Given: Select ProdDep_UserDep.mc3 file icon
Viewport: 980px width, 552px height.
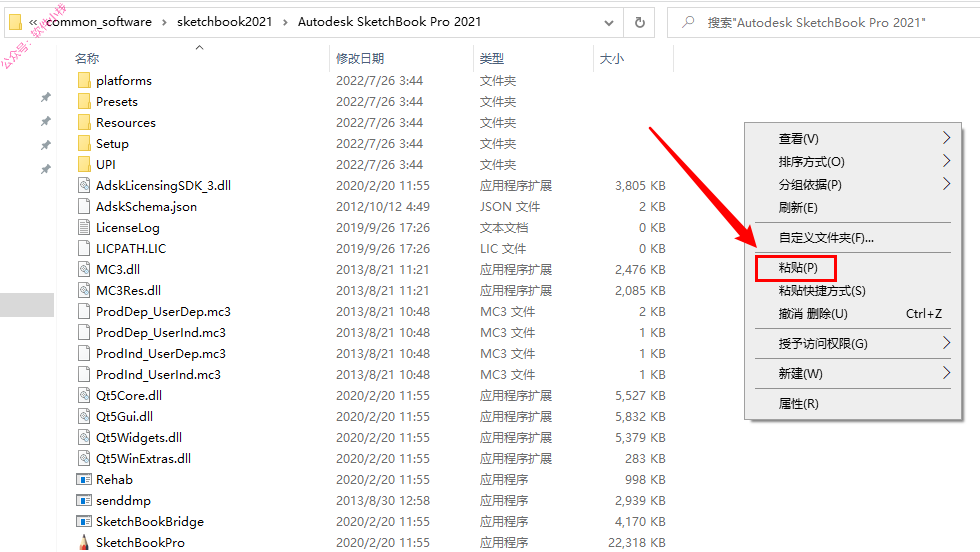Looking at the screenshot, I should (x=84, y=311).
